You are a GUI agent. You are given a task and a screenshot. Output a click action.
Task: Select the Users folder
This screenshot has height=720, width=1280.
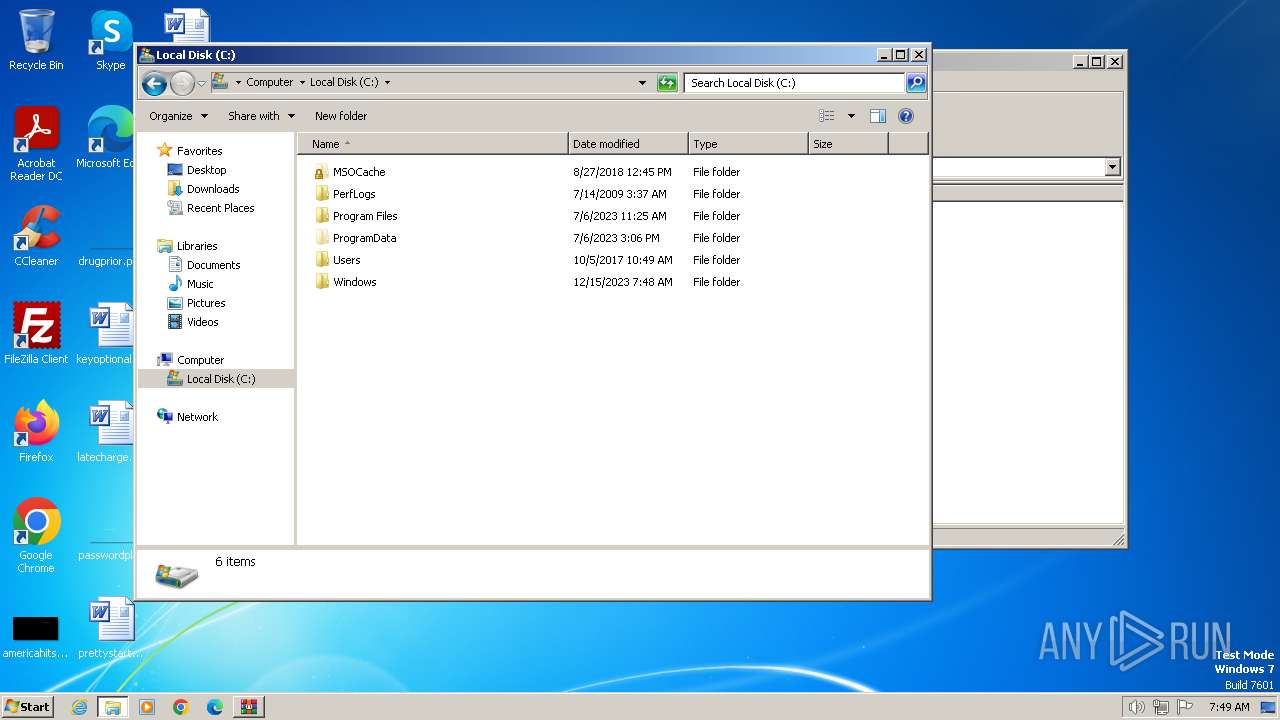(x=346, y=260)
